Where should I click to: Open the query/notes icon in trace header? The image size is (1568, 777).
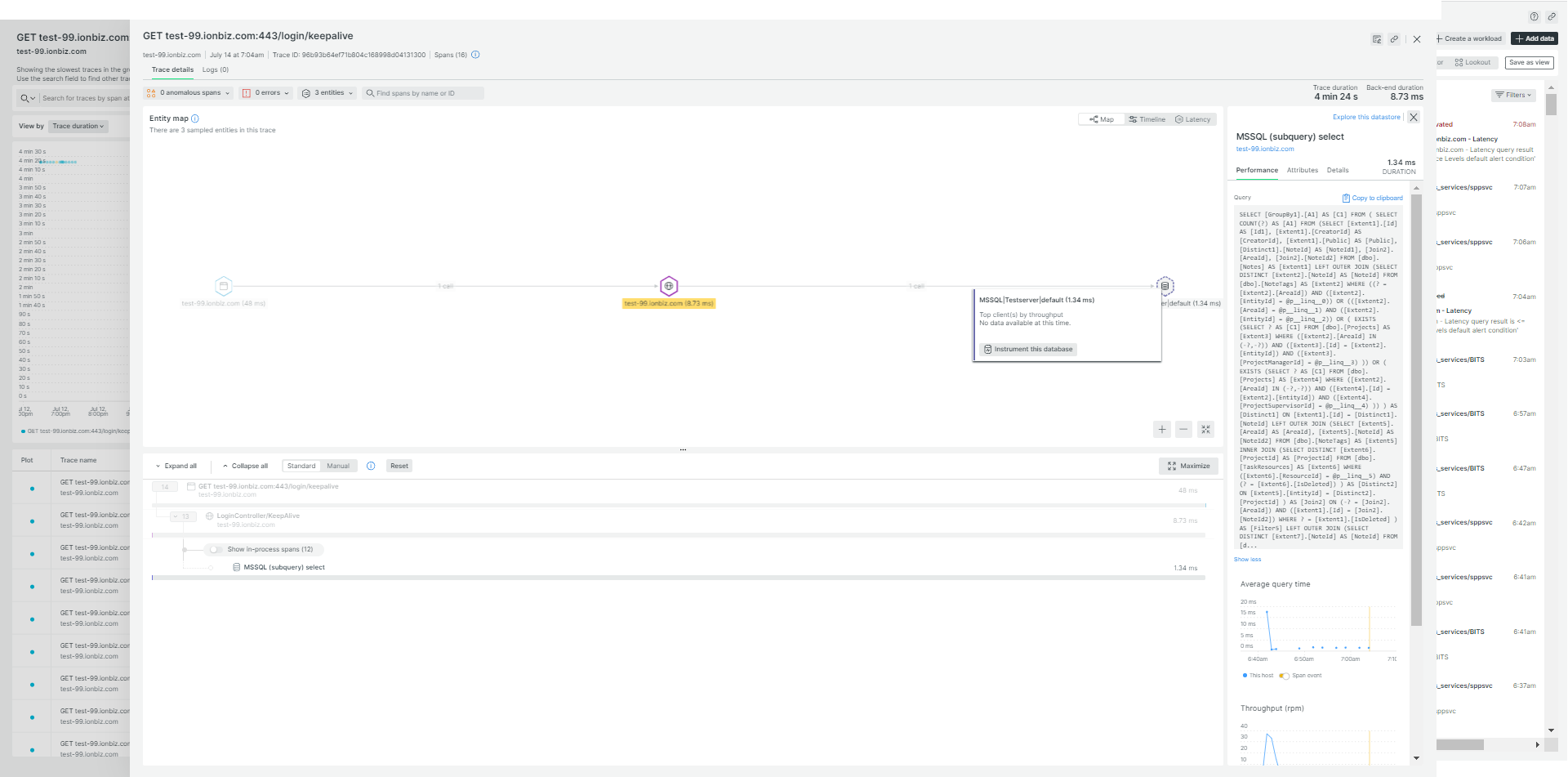(x=1377, y=39)
